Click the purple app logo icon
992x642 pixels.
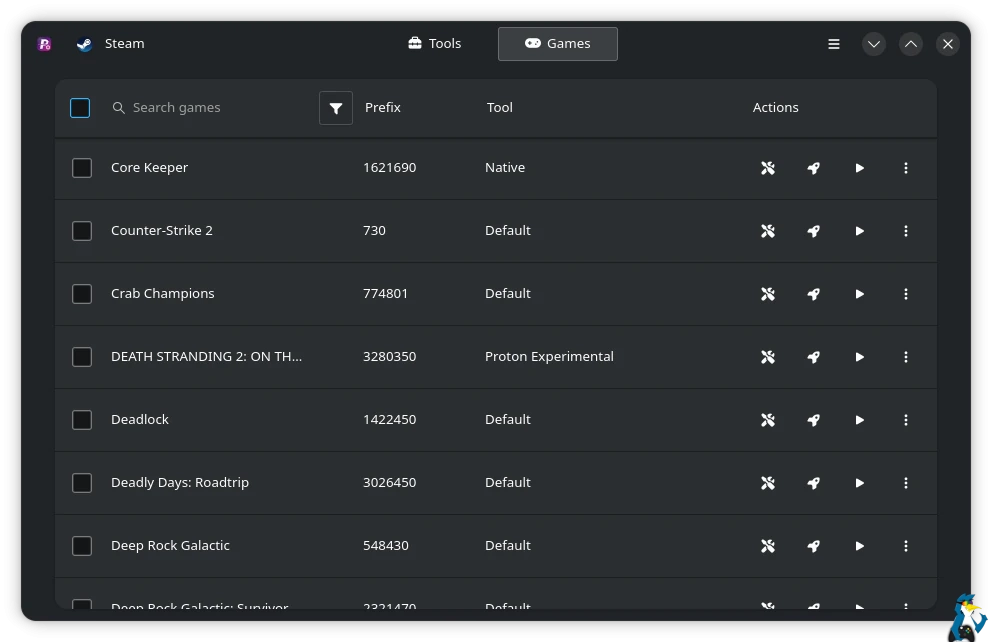(x=44, y=44)
